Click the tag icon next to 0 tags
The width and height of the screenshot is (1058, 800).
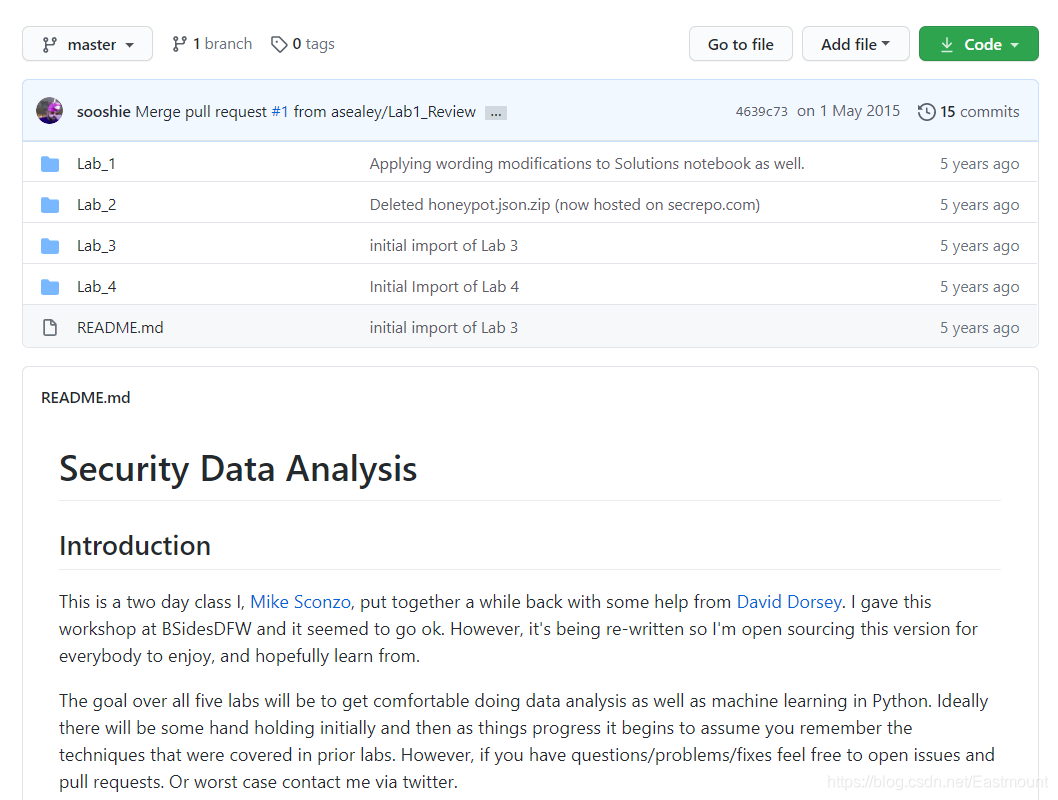[x=279, y=45]
